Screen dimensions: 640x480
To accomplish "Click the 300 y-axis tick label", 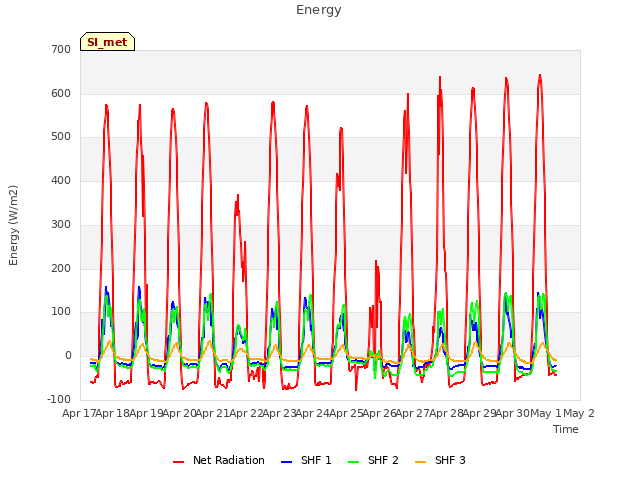I will (x=61, y=224).
